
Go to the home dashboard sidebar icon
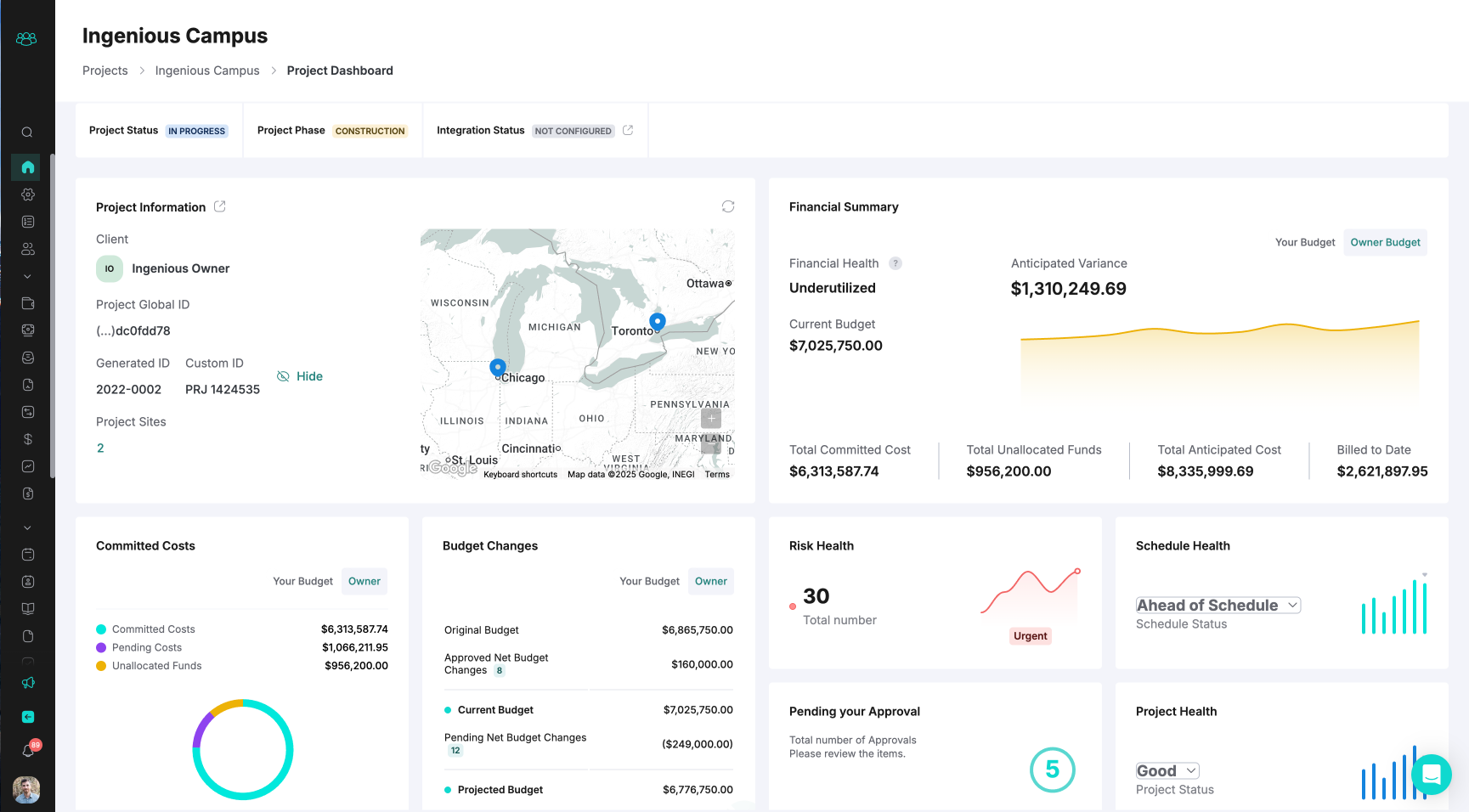[x=27, y=167]
